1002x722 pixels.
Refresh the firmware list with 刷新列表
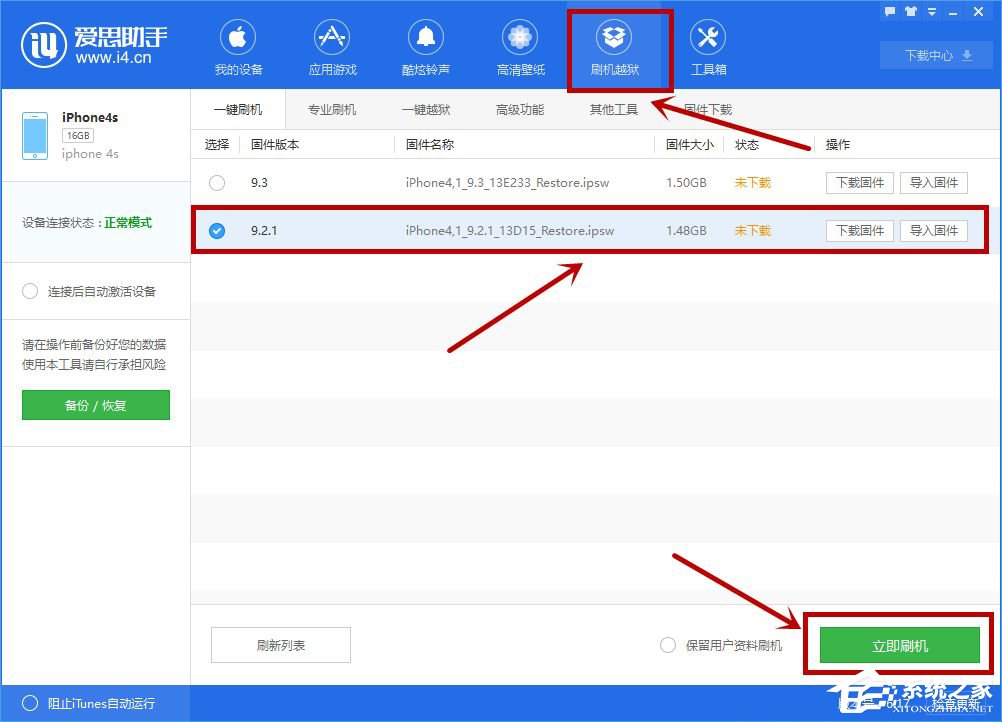pyautogui.click(x=280, y=645)
